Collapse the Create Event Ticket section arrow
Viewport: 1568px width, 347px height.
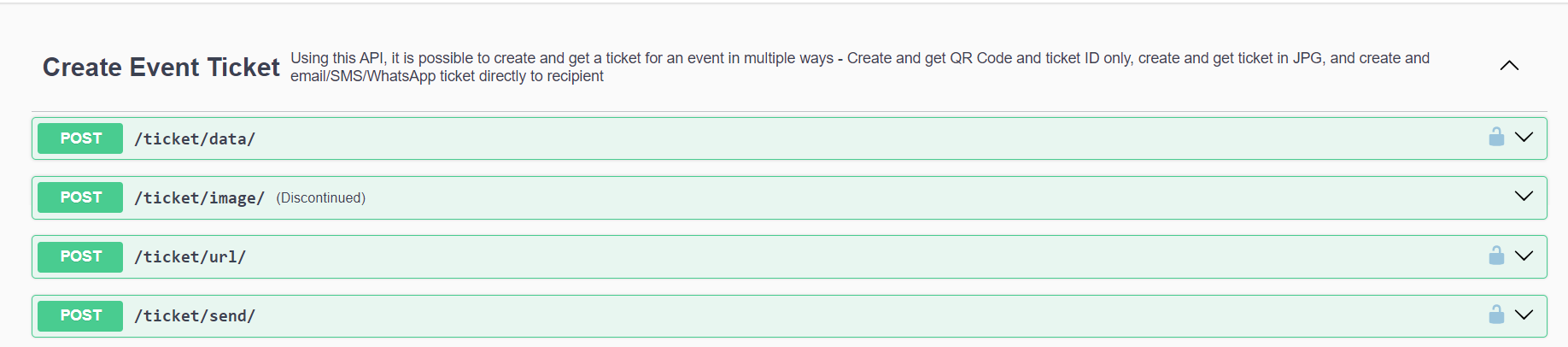[x=1509, y=66]
